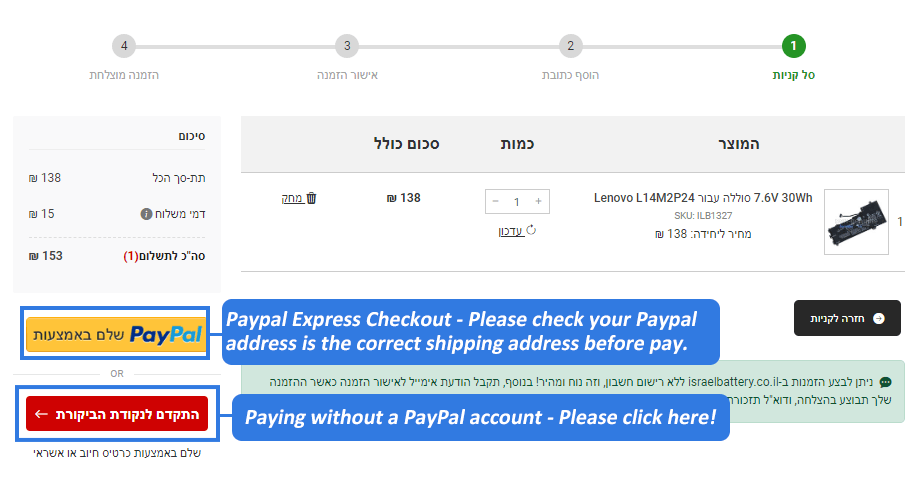Click the PayPal logo on yellow button
Screen dimensions: 918x478
tap(165, 334)
